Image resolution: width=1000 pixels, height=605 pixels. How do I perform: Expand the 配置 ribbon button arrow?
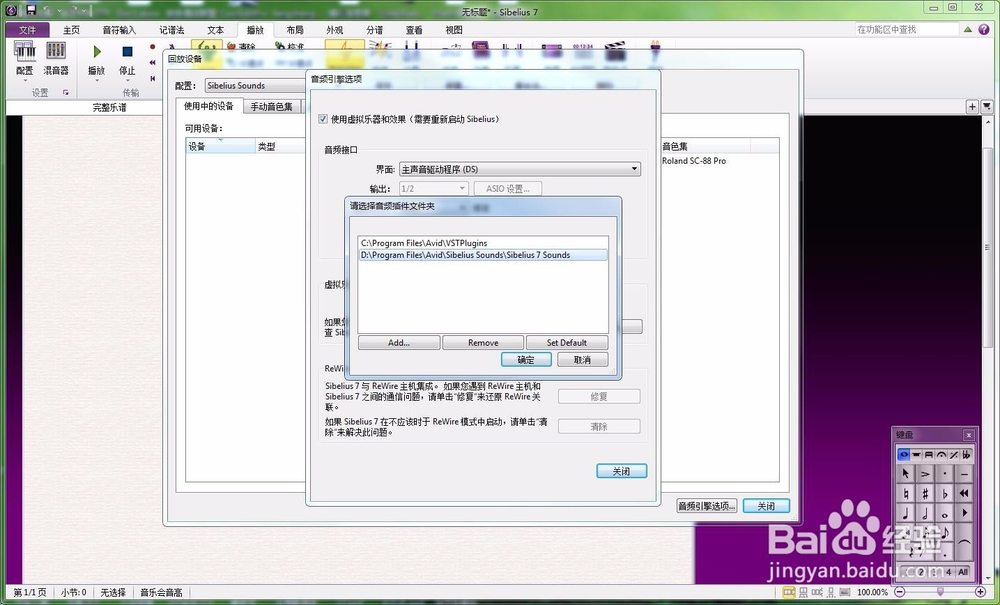click(25, 80)
